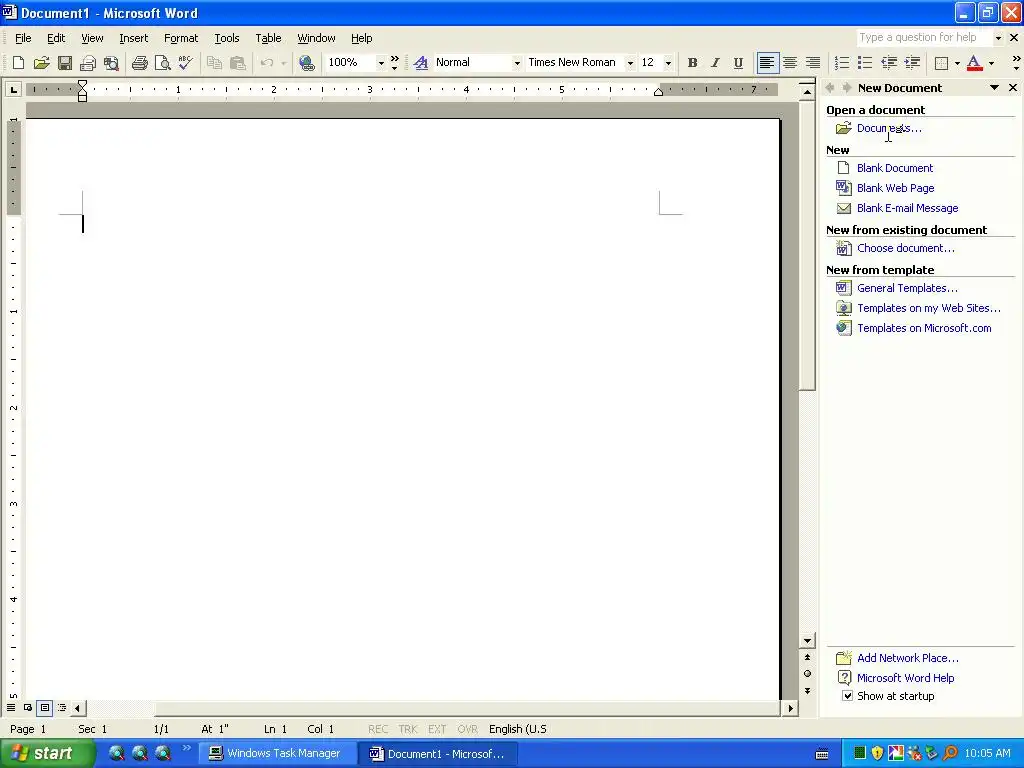Center align text in toolbar

(790, 63)
